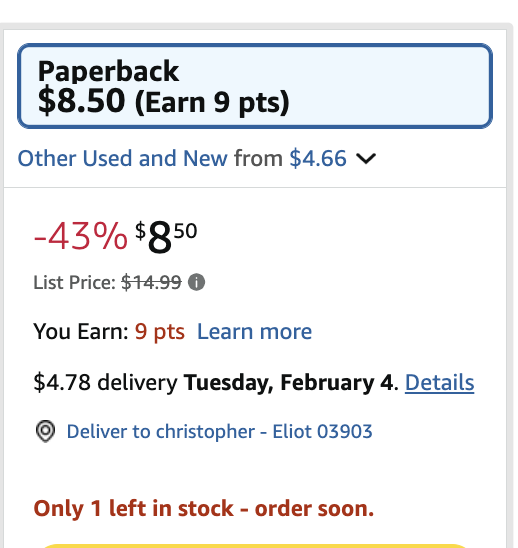
Task: Select the Paperback format option
Action: [x=255, y=86]
